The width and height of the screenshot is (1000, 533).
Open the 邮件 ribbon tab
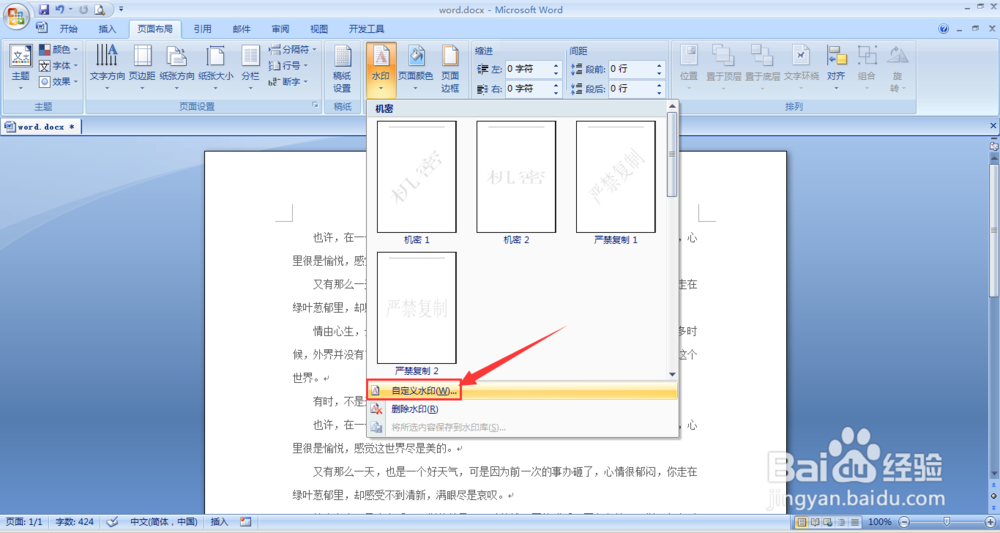coord(241,29)
